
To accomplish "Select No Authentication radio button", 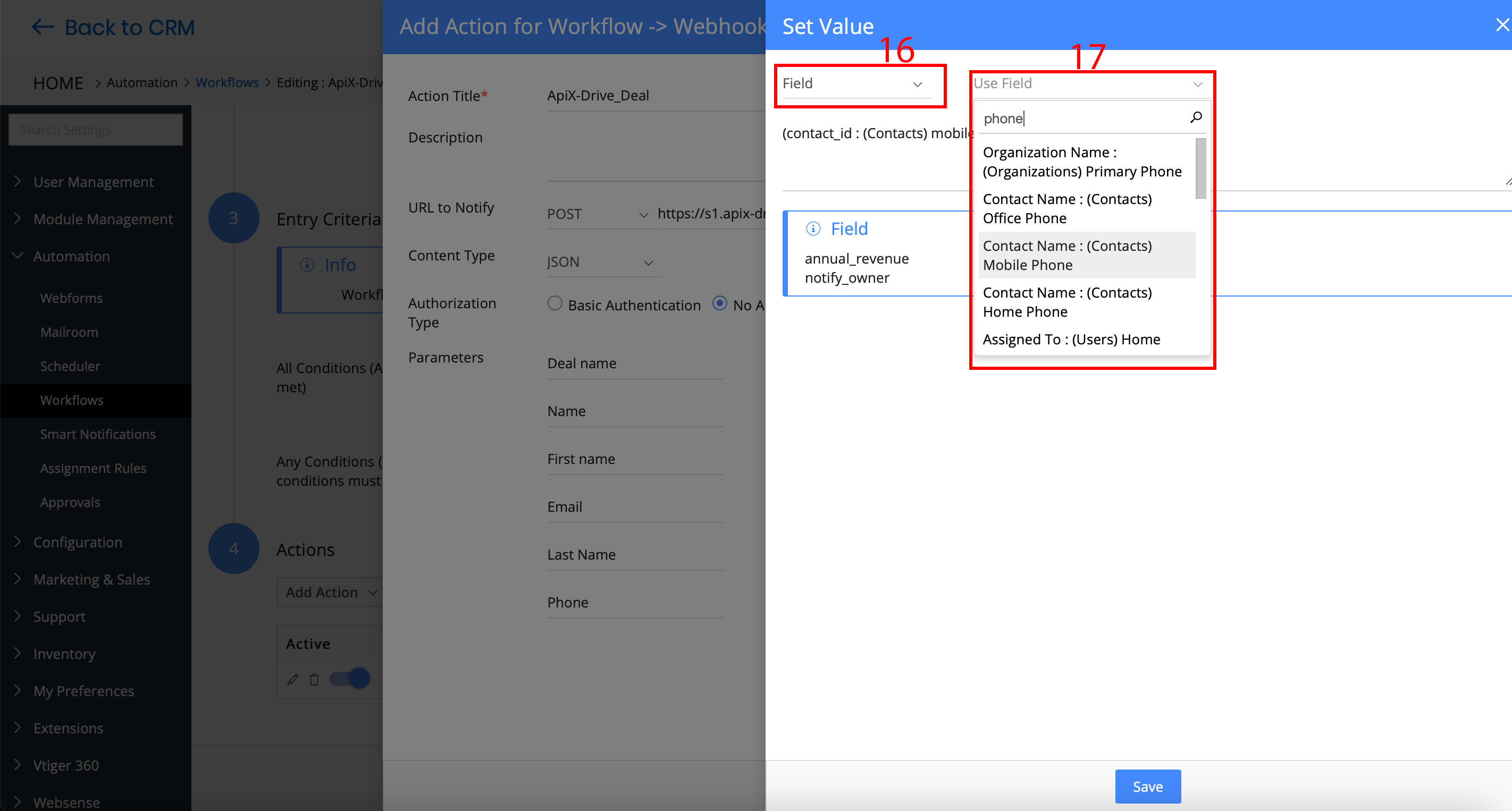I will (x=720, y=304).
